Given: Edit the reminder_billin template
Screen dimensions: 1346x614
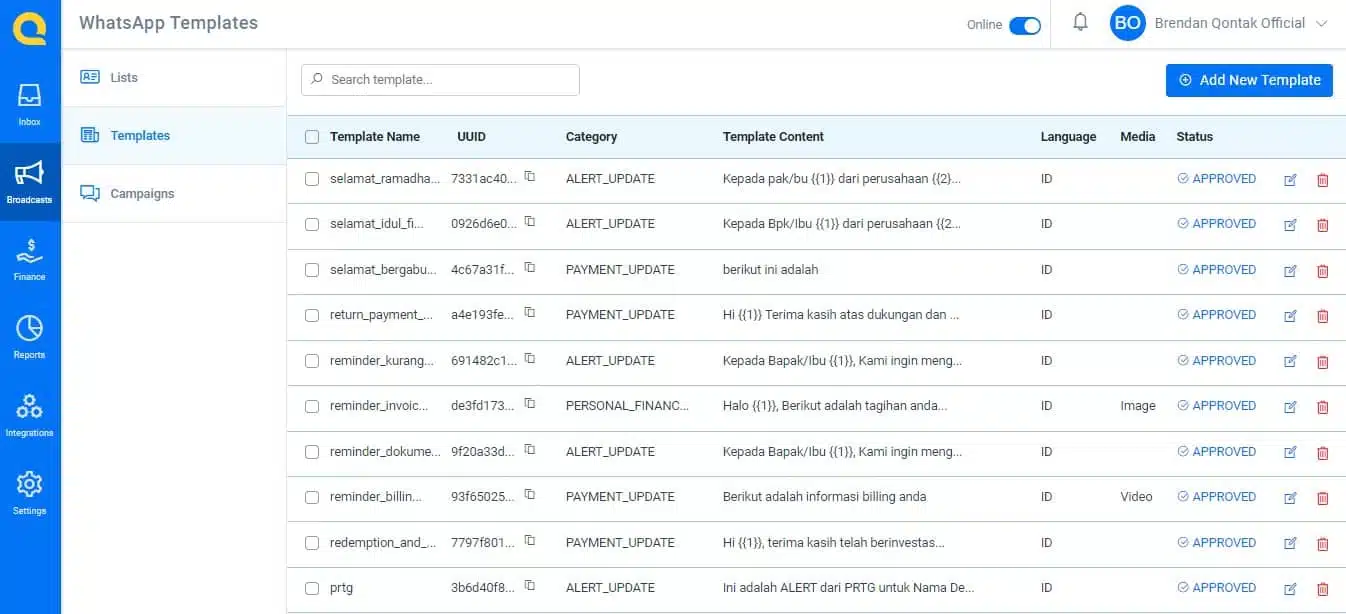Looking at the screenshot, I should pos(1290,498).
